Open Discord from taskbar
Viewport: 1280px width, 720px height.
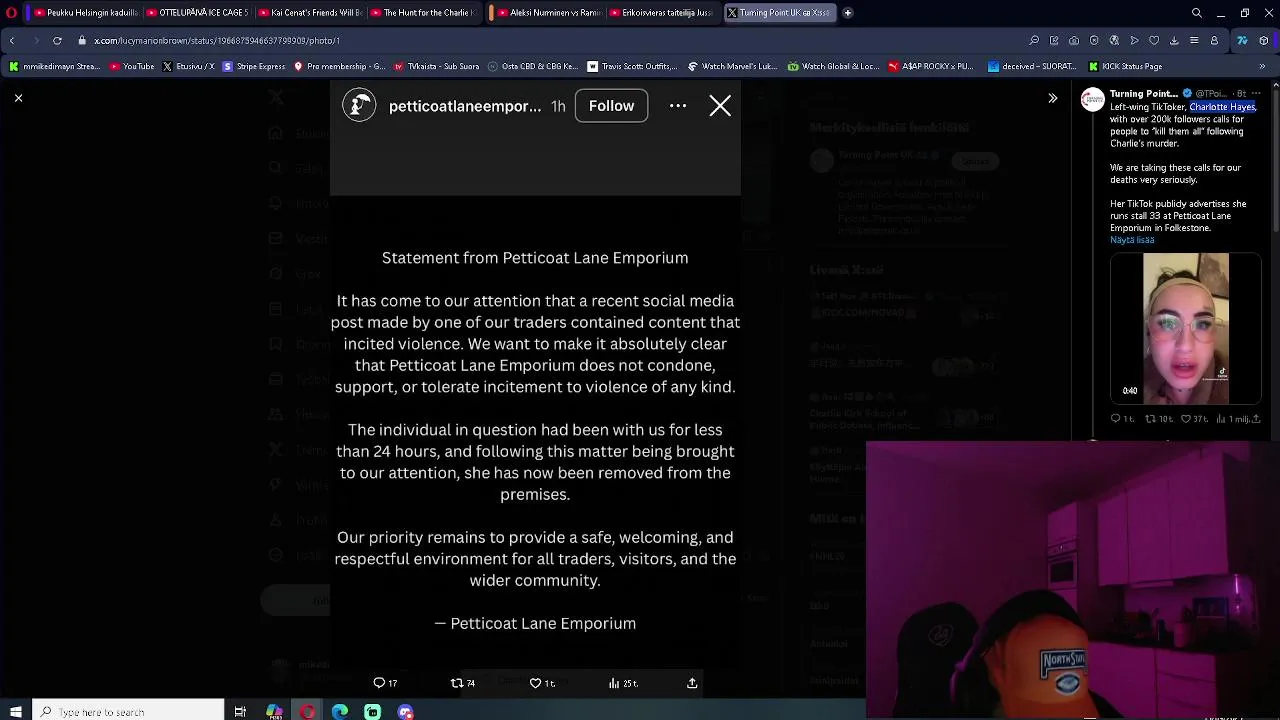click(x=405, y=712)
